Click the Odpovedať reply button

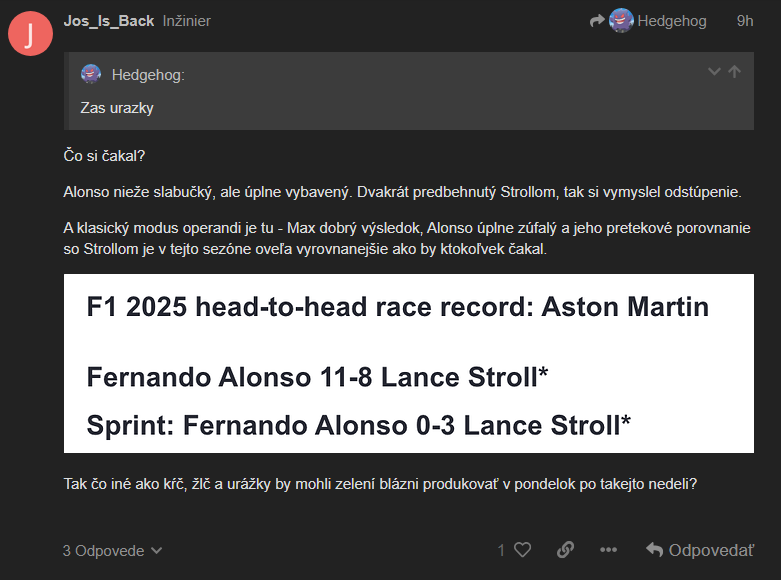700,550
